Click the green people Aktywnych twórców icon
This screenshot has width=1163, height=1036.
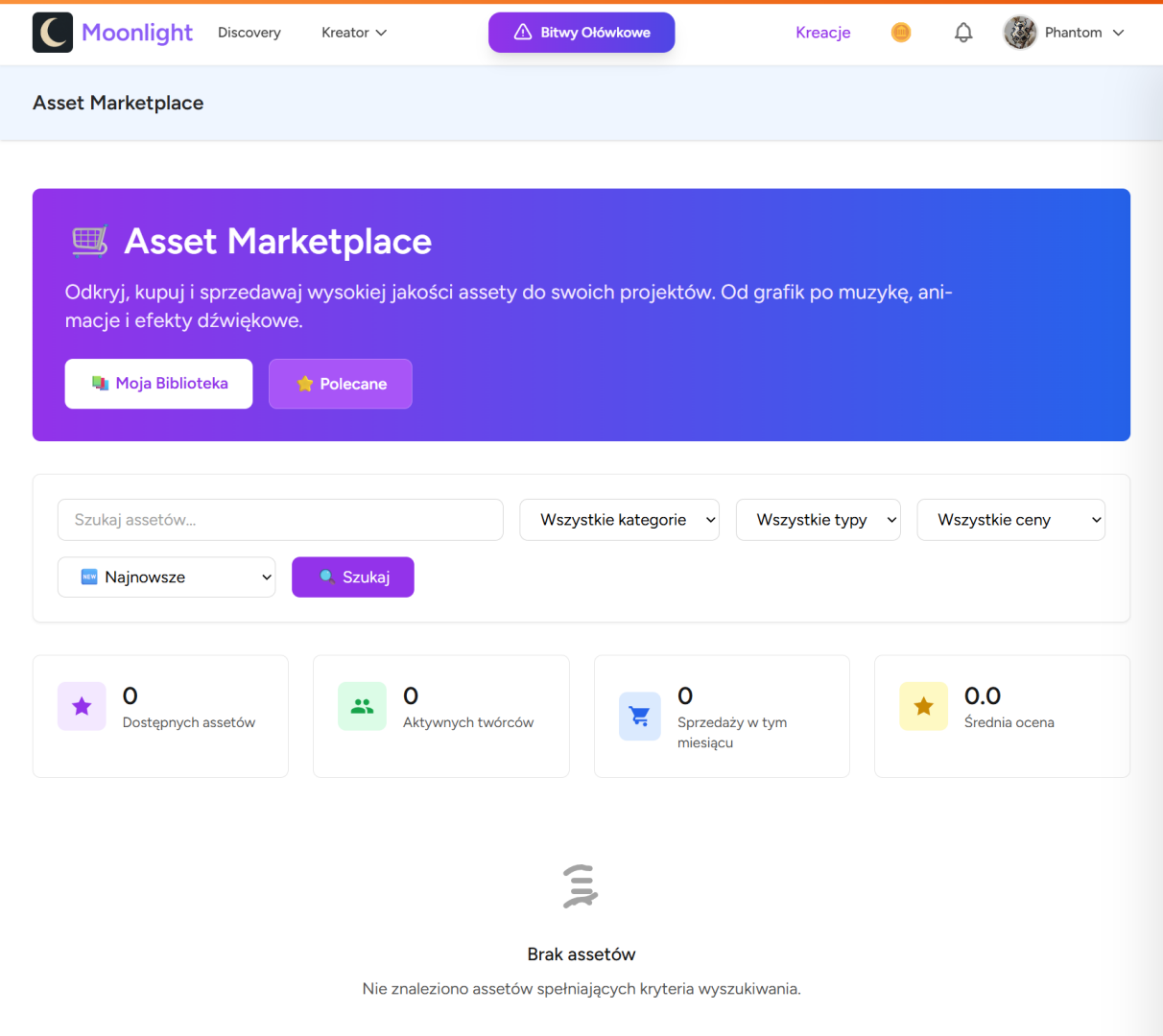pos(362,707)
